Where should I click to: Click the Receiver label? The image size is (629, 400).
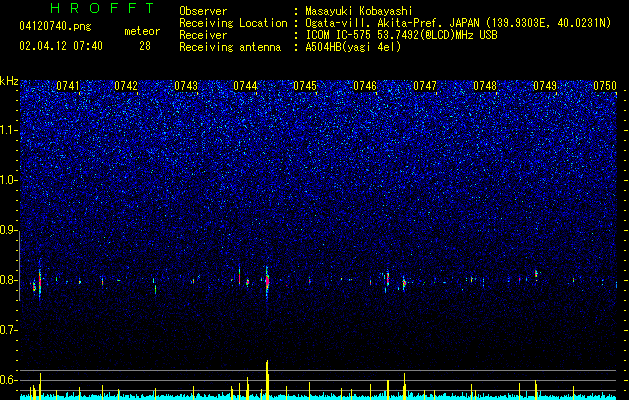pos(203,35)
